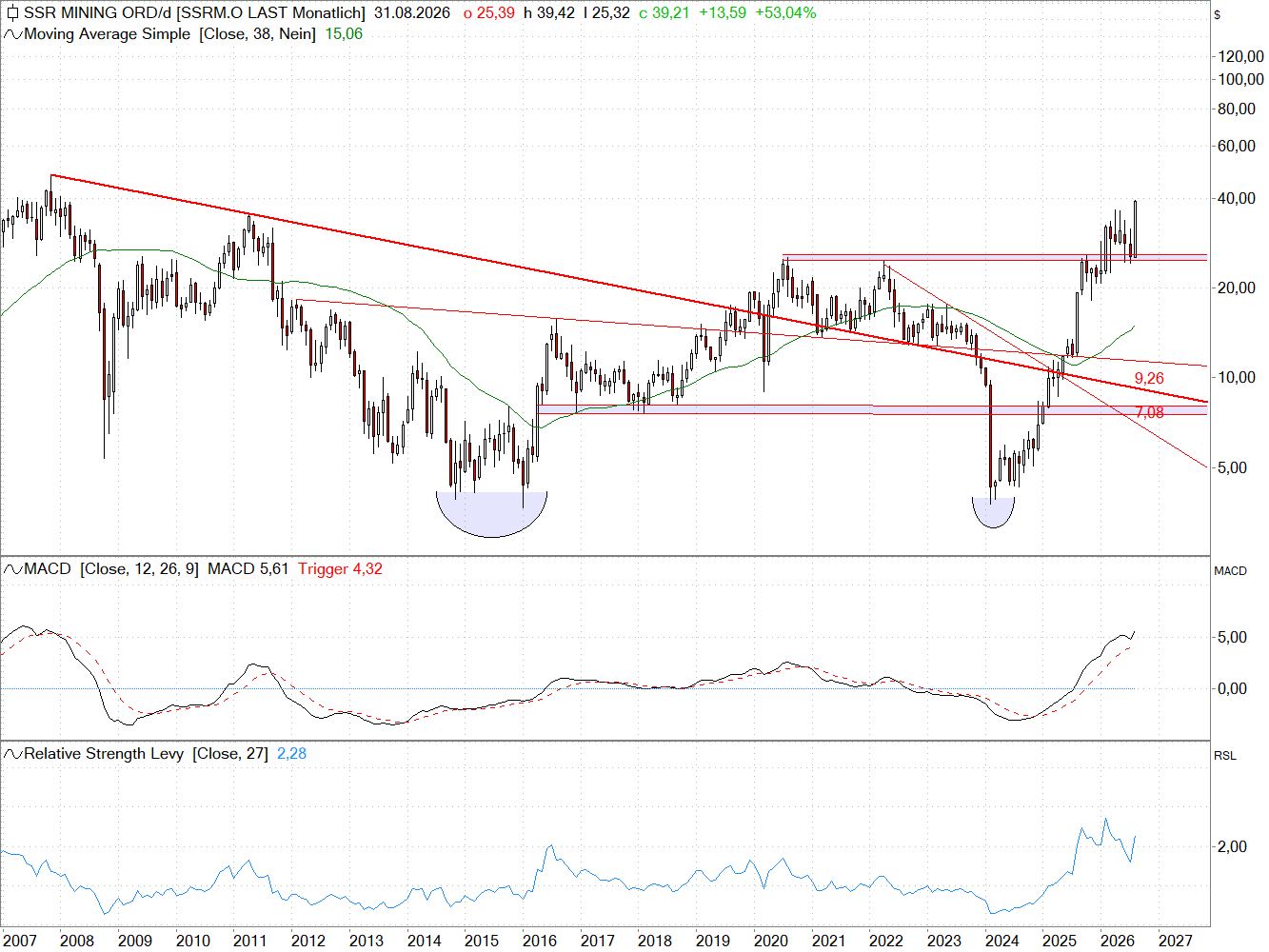
Task: Click the 5,00 label on the MACD axis
Action: (1232, 637)
